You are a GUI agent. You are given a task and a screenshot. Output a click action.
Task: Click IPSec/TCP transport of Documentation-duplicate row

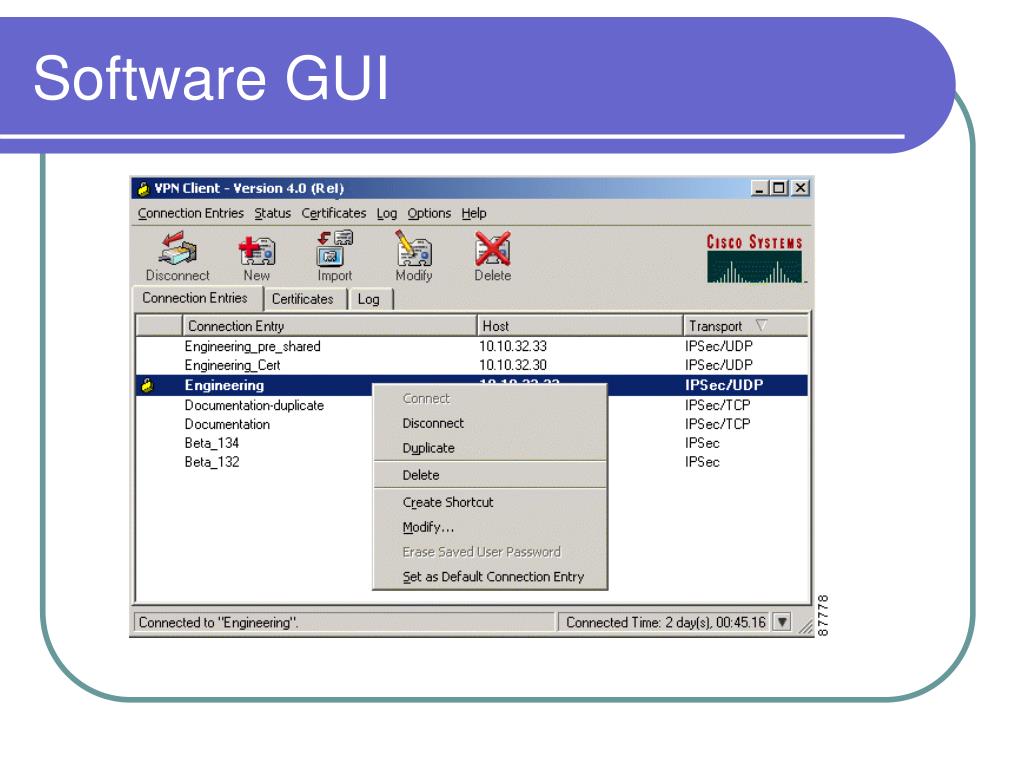[717, 405]
